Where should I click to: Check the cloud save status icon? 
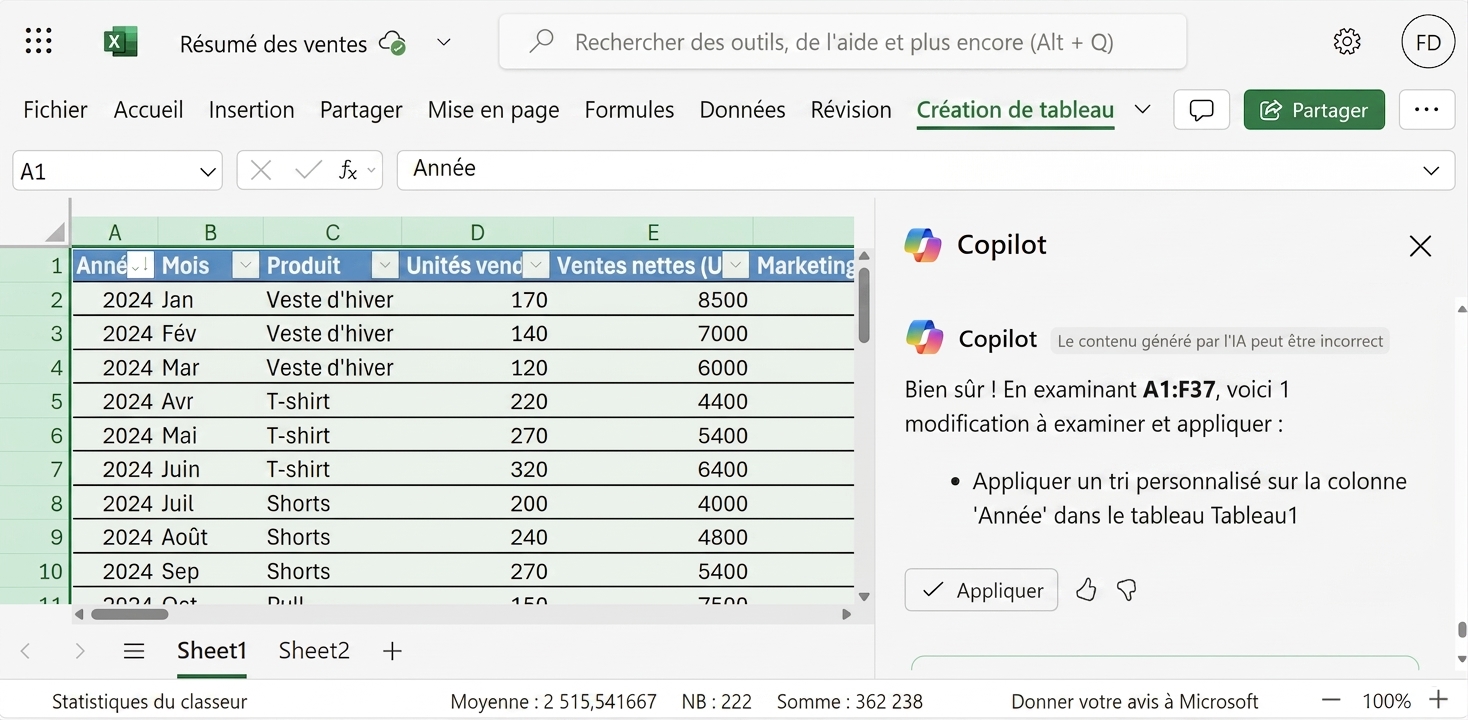(391, 43)
